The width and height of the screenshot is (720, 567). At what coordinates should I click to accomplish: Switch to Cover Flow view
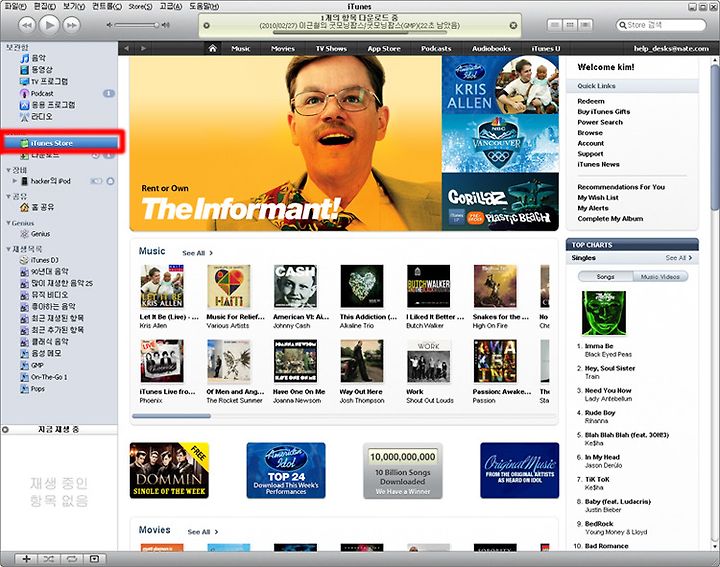[x=585, y=25]
